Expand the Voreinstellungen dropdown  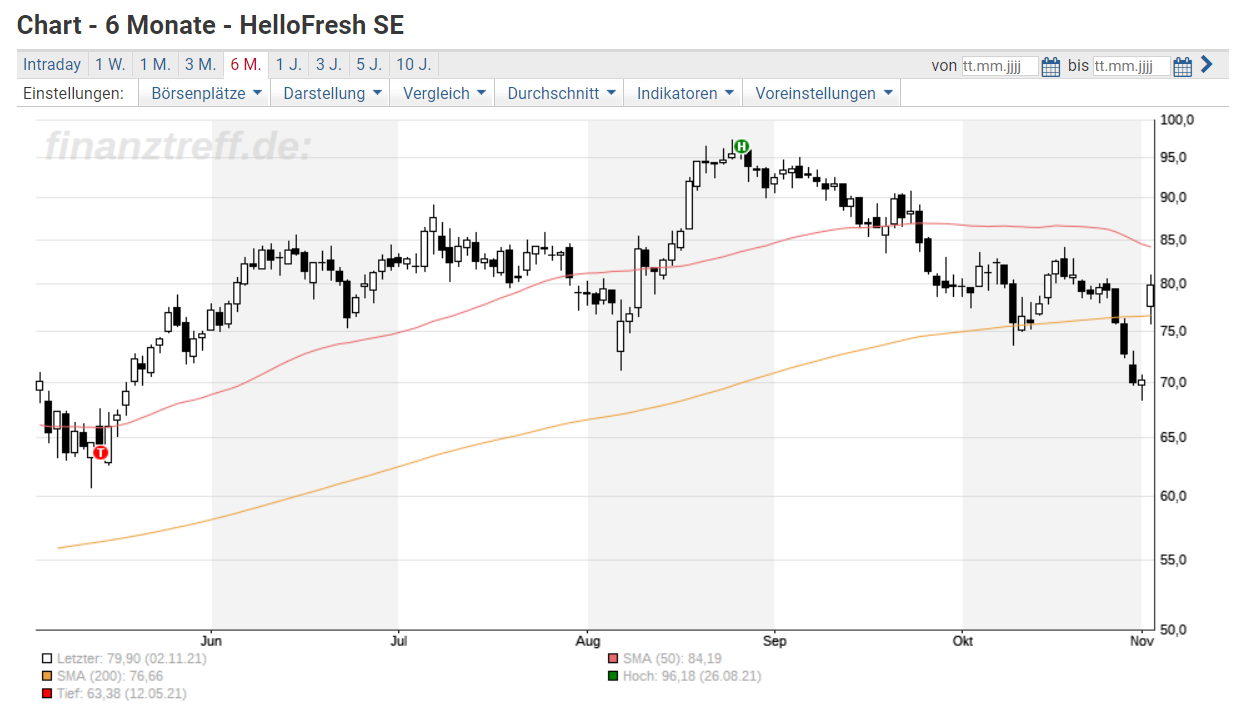pos(823,93)
